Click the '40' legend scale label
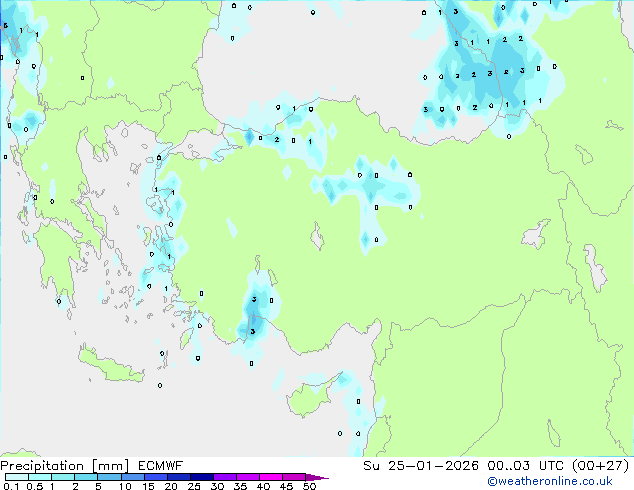The image size is (634, 490). click(x=263, y=486)
